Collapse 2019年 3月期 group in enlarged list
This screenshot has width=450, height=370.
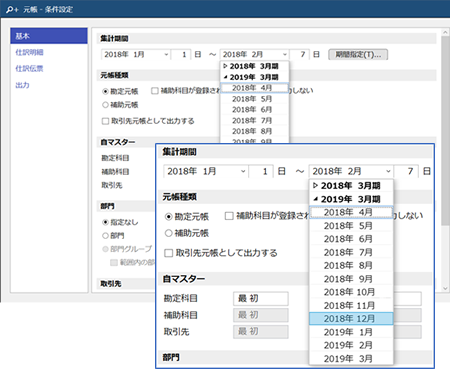point(315,199)
